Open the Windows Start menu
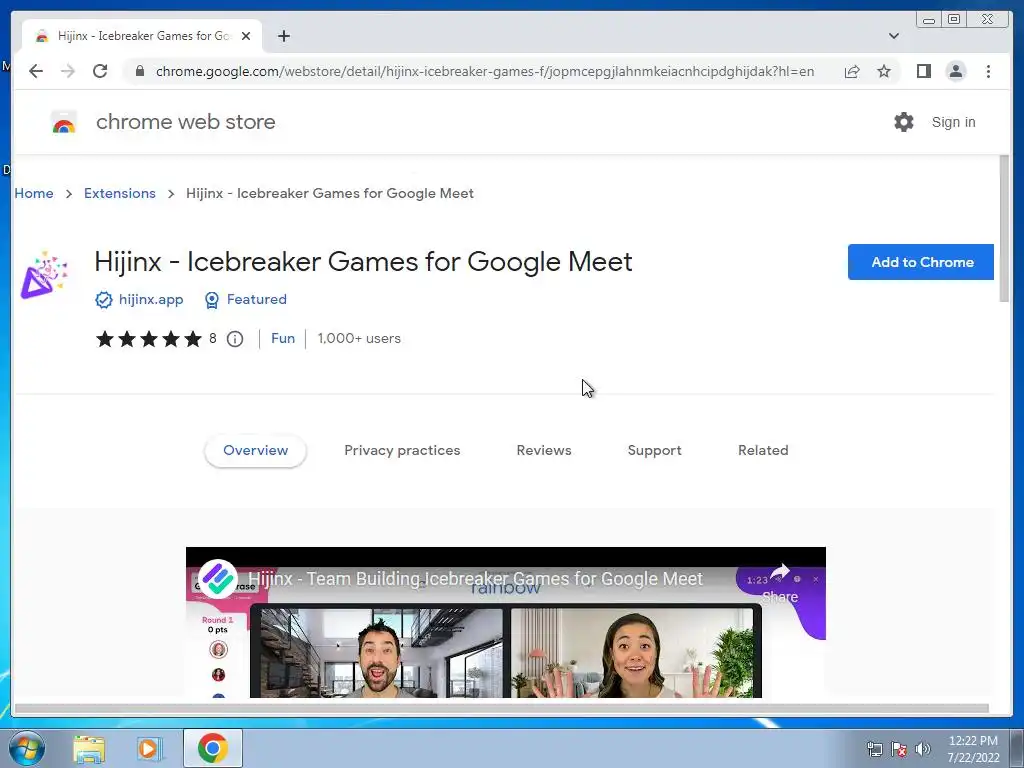The height and width of the screenshot is (768, 1024). pyautogui.click(x=27, y=748)
